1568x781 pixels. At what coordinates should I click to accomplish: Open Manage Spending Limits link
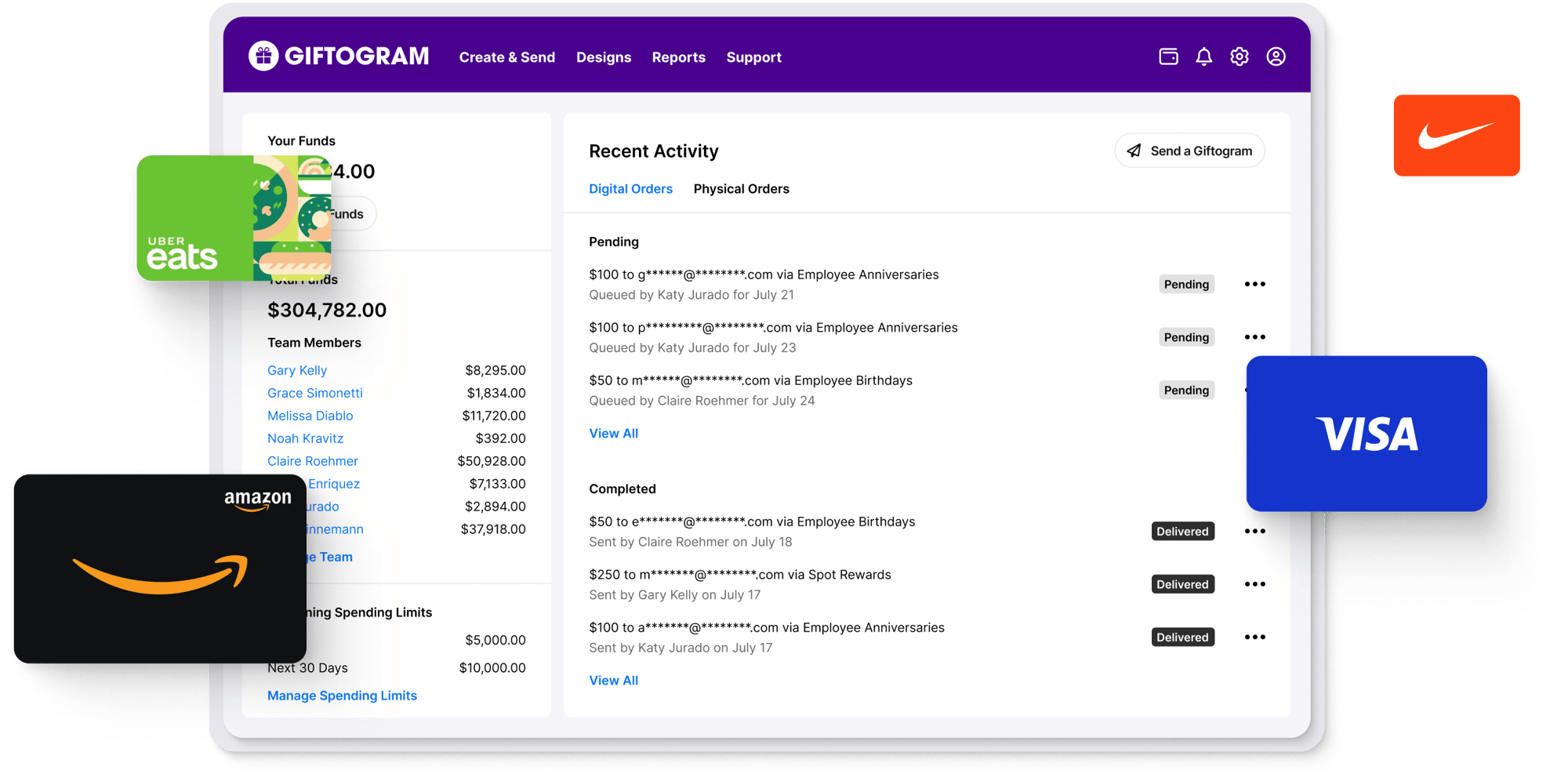(342, 696)
